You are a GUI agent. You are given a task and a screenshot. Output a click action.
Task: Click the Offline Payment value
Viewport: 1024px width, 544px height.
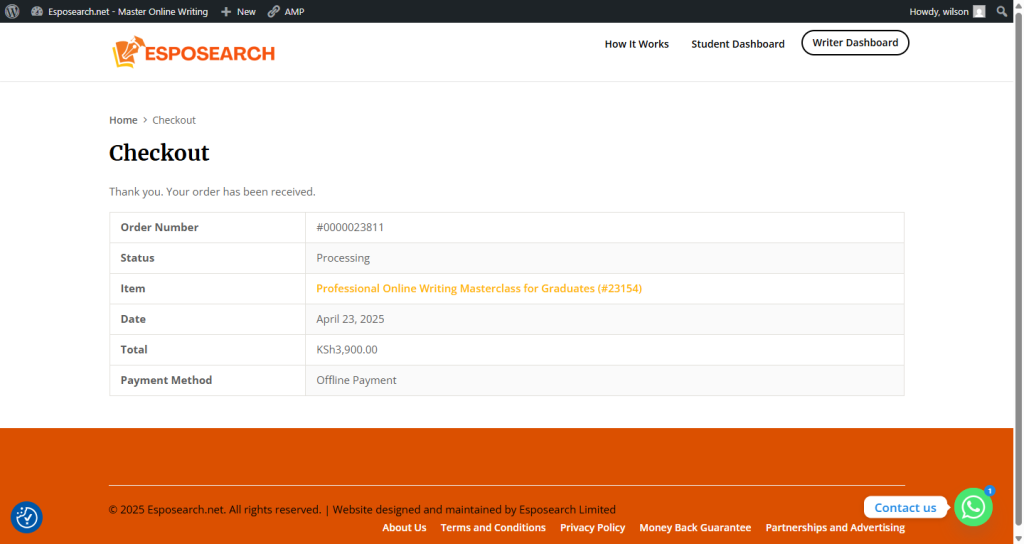356,380
